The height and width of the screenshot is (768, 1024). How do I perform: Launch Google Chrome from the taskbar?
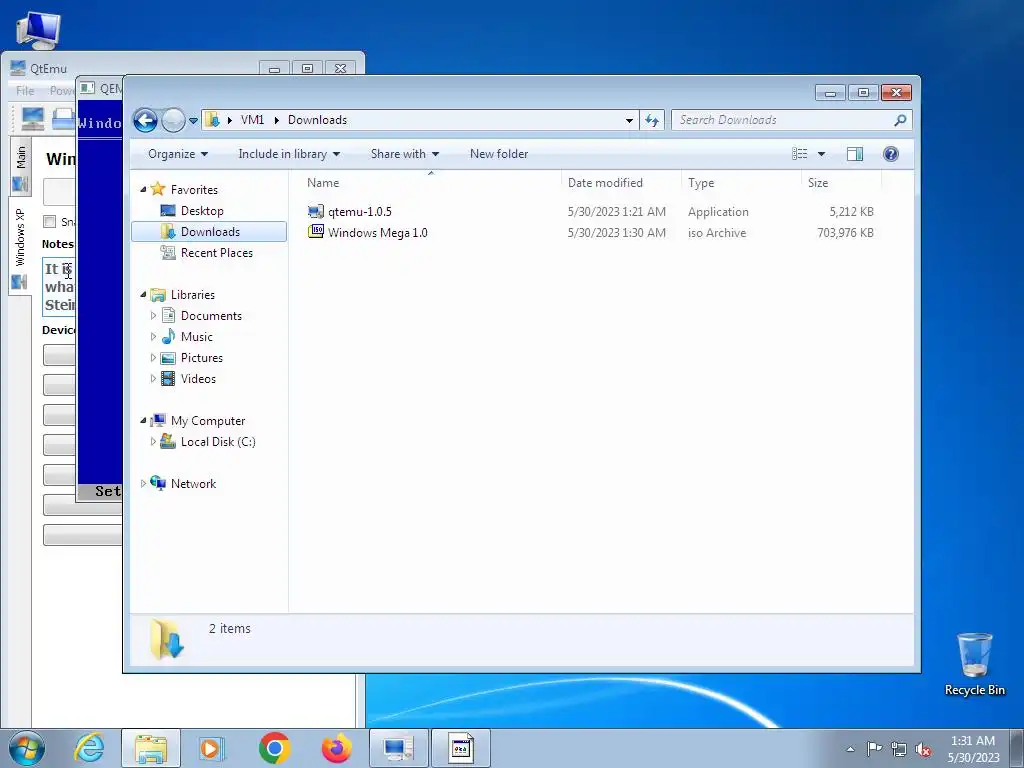[274, 748]
